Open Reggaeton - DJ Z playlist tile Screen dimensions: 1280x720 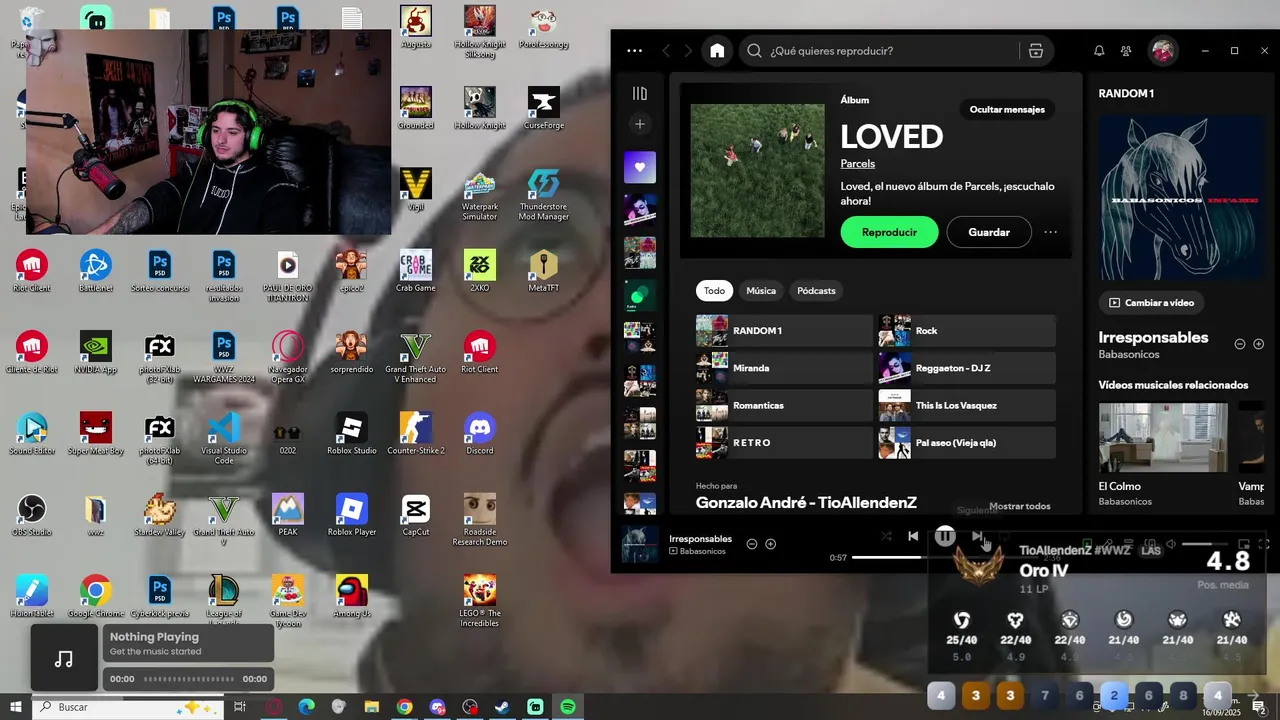click(x=967, y=368)
